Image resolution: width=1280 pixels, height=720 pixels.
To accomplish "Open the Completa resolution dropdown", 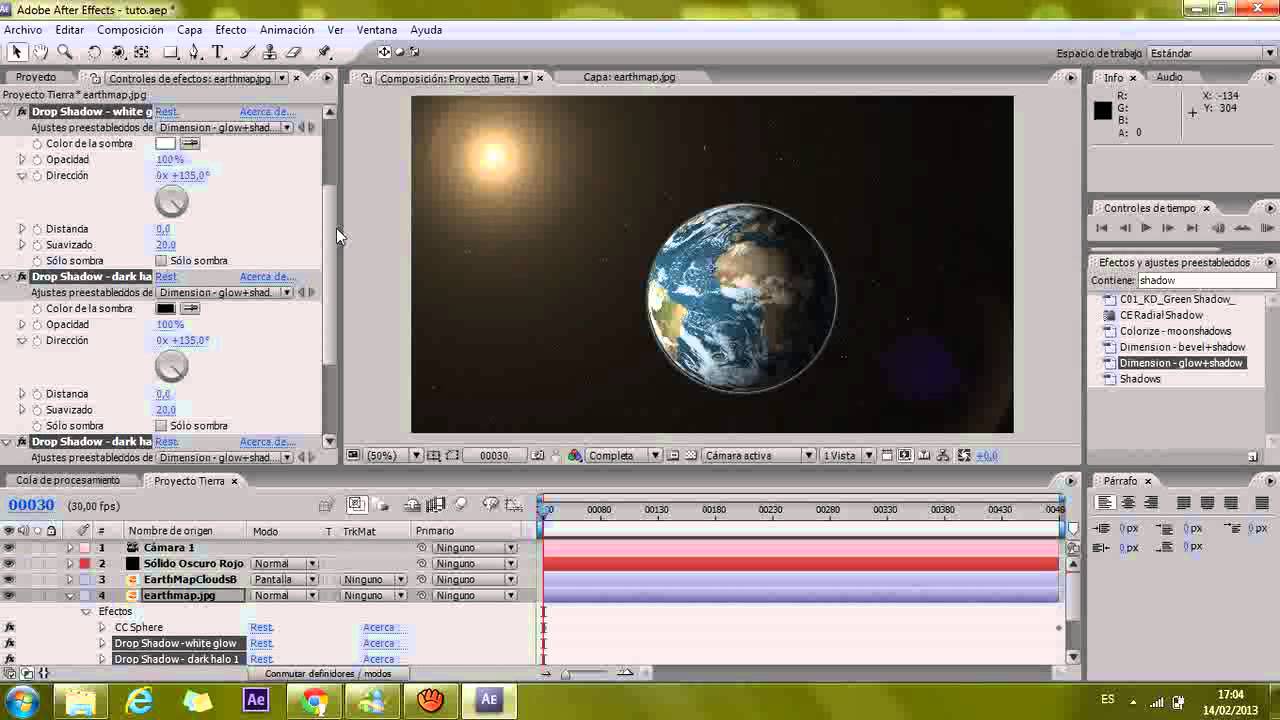I will click(623, 455).
